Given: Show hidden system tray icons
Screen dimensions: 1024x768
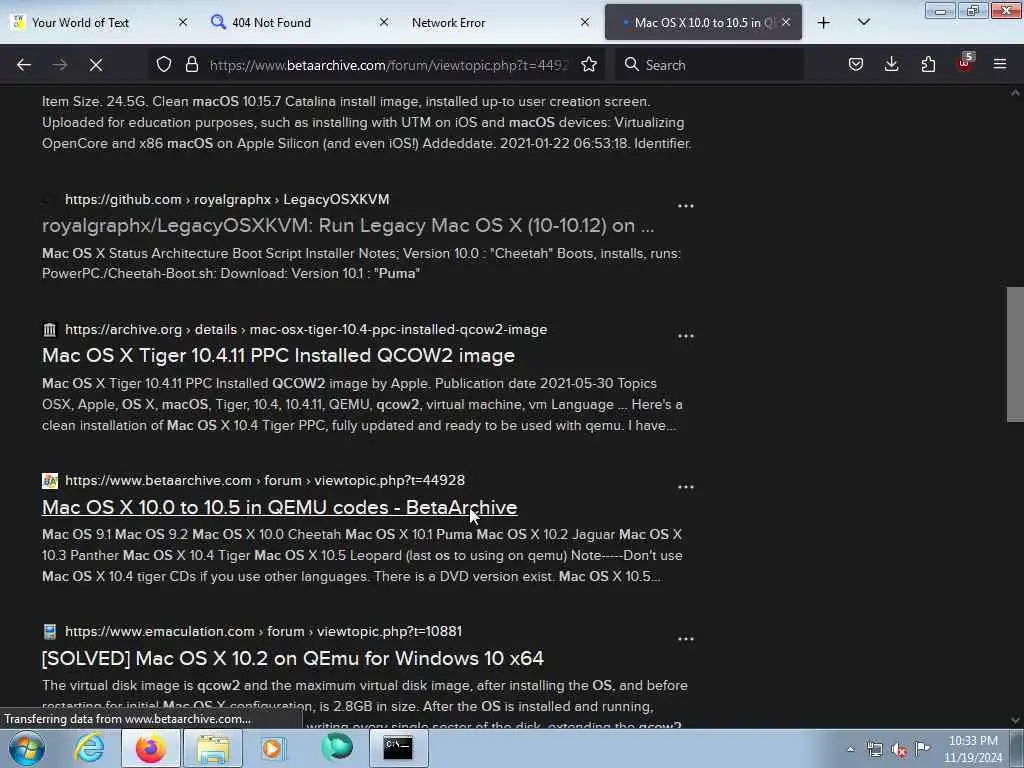Looking at the screenshot, I should pos(850,750).
